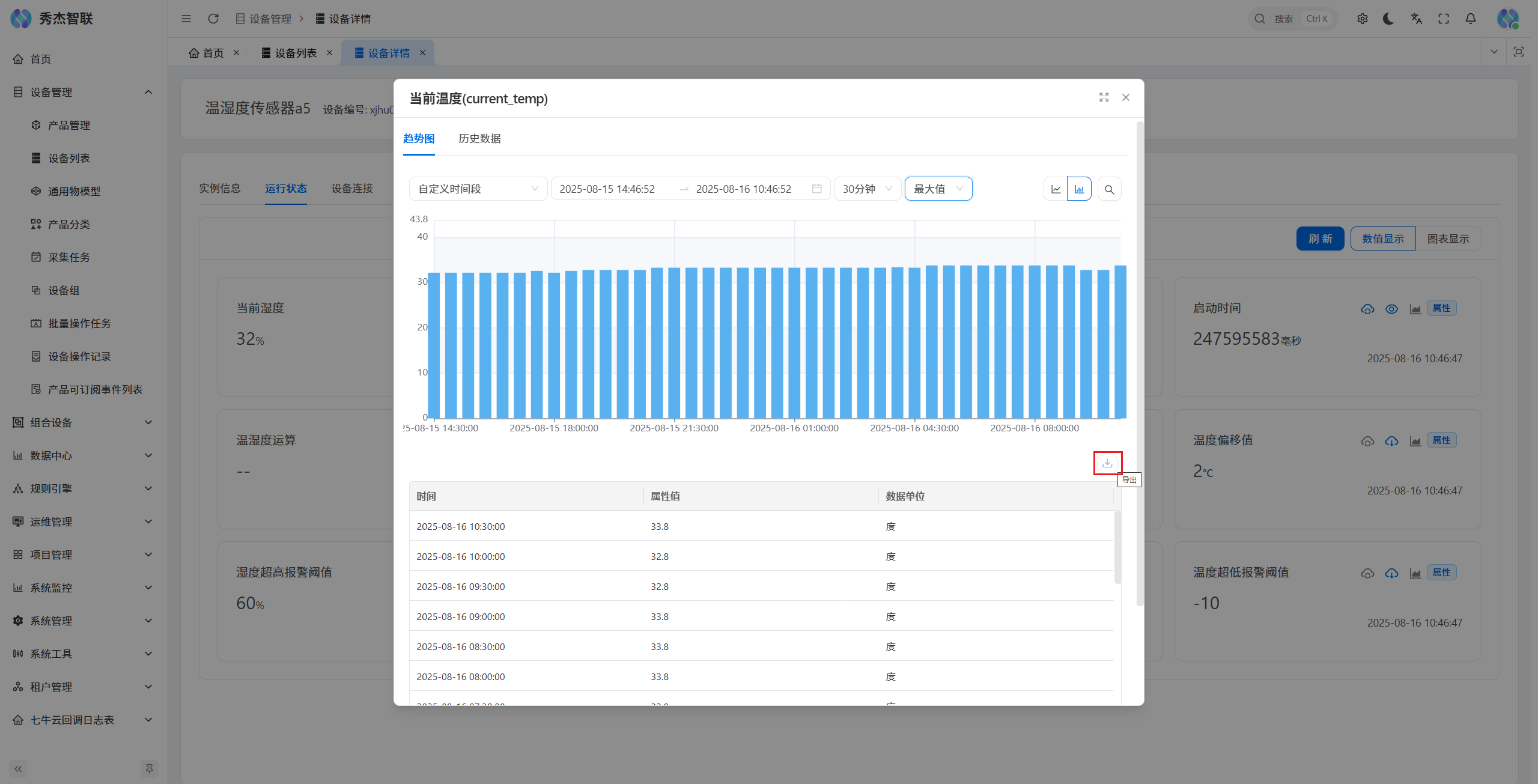Expand the dialog to fullscreen
The width and height of the screenshot is (1538, 784).
[x=1104, y=97]
